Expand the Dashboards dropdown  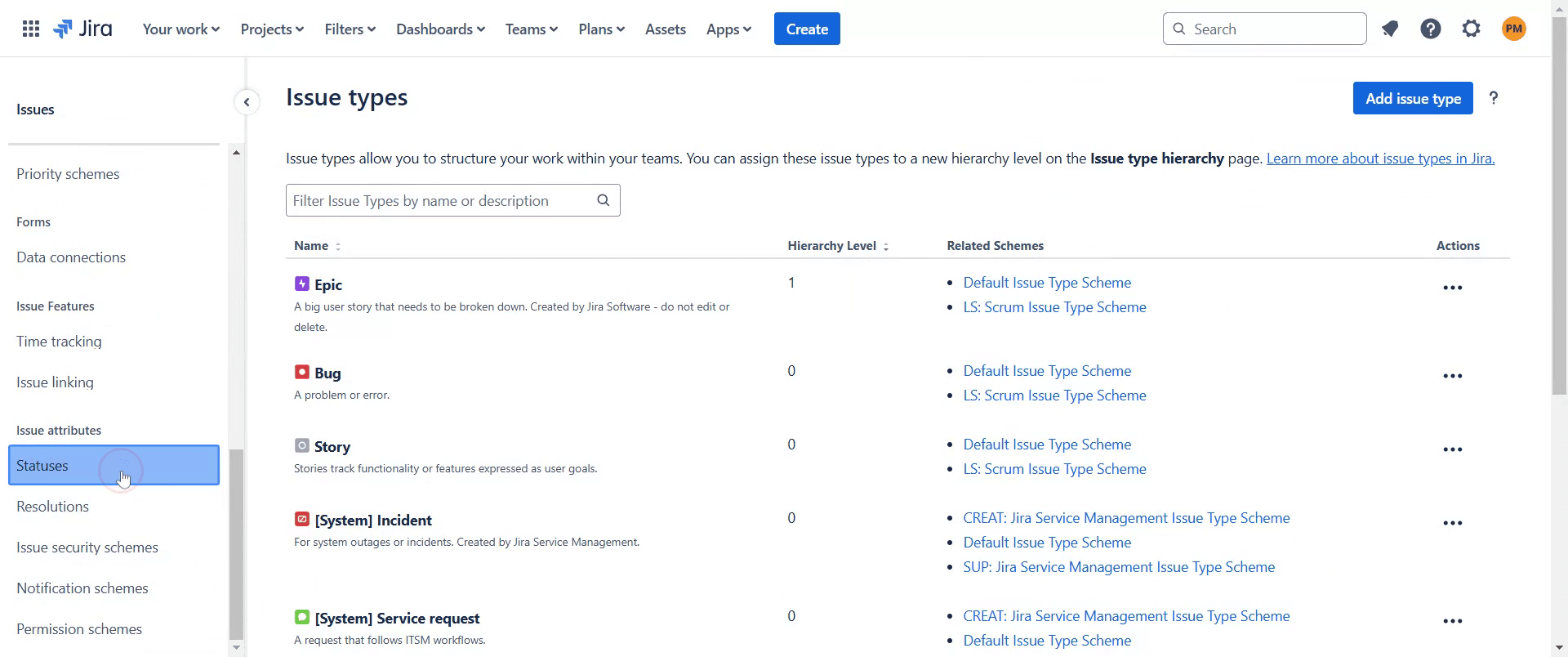pos(440,29)
